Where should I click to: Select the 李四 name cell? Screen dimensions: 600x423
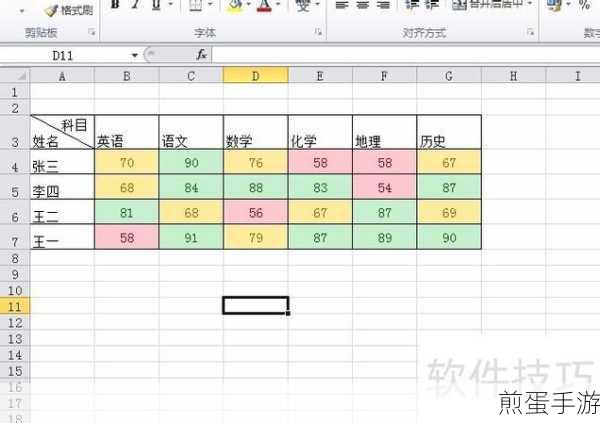[x=62, y=187]
